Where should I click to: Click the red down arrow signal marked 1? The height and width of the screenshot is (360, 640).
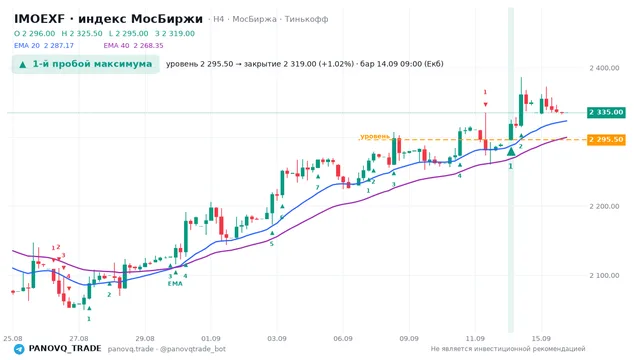pyautogui.click(x=485, y=105)
